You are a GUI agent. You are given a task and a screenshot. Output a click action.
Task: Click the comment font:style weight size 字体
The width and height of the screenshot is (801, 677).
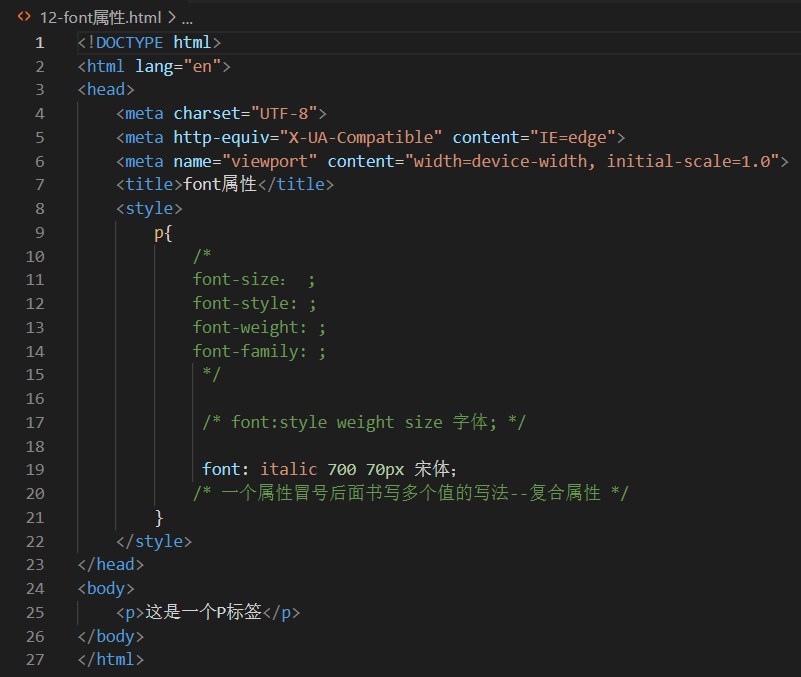(364, 423)
